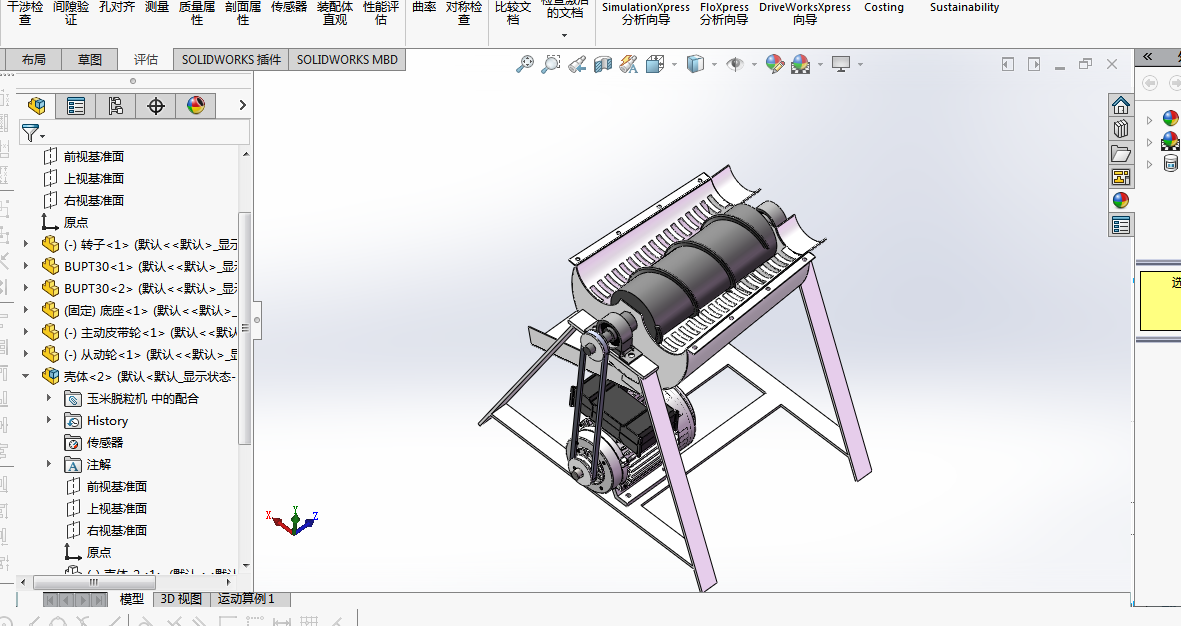Open Appearances ball icon in task pane

pyautogui.click(x=1121, y=200)
